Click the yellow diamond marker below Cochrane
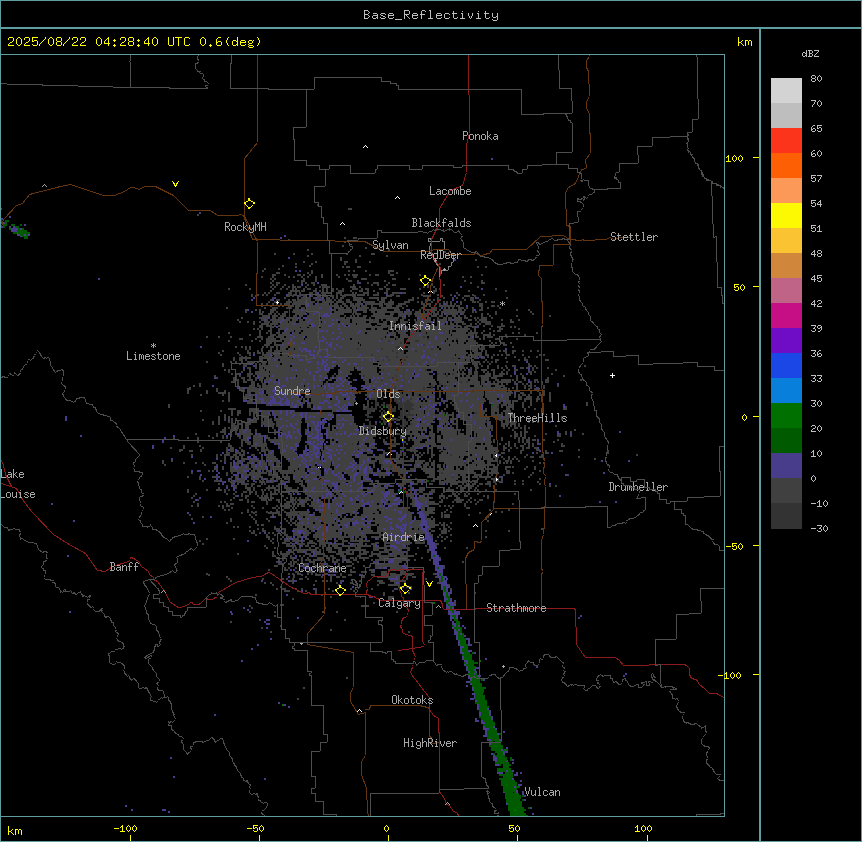This screenshot has height=842, width=862. coord(340,590)
